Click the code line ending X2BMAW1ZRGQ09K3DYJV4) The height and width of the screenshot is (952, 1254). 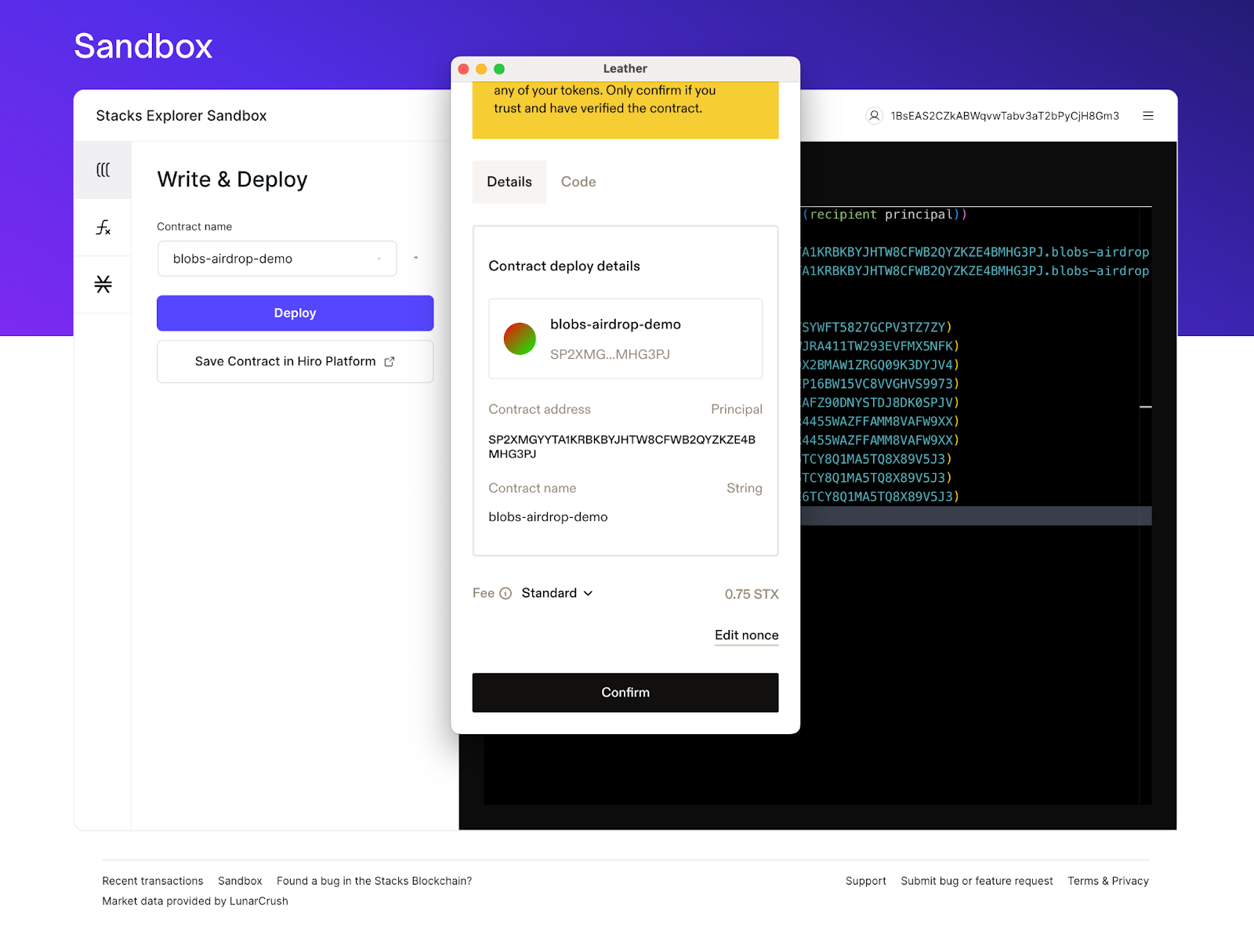point(880,365)
